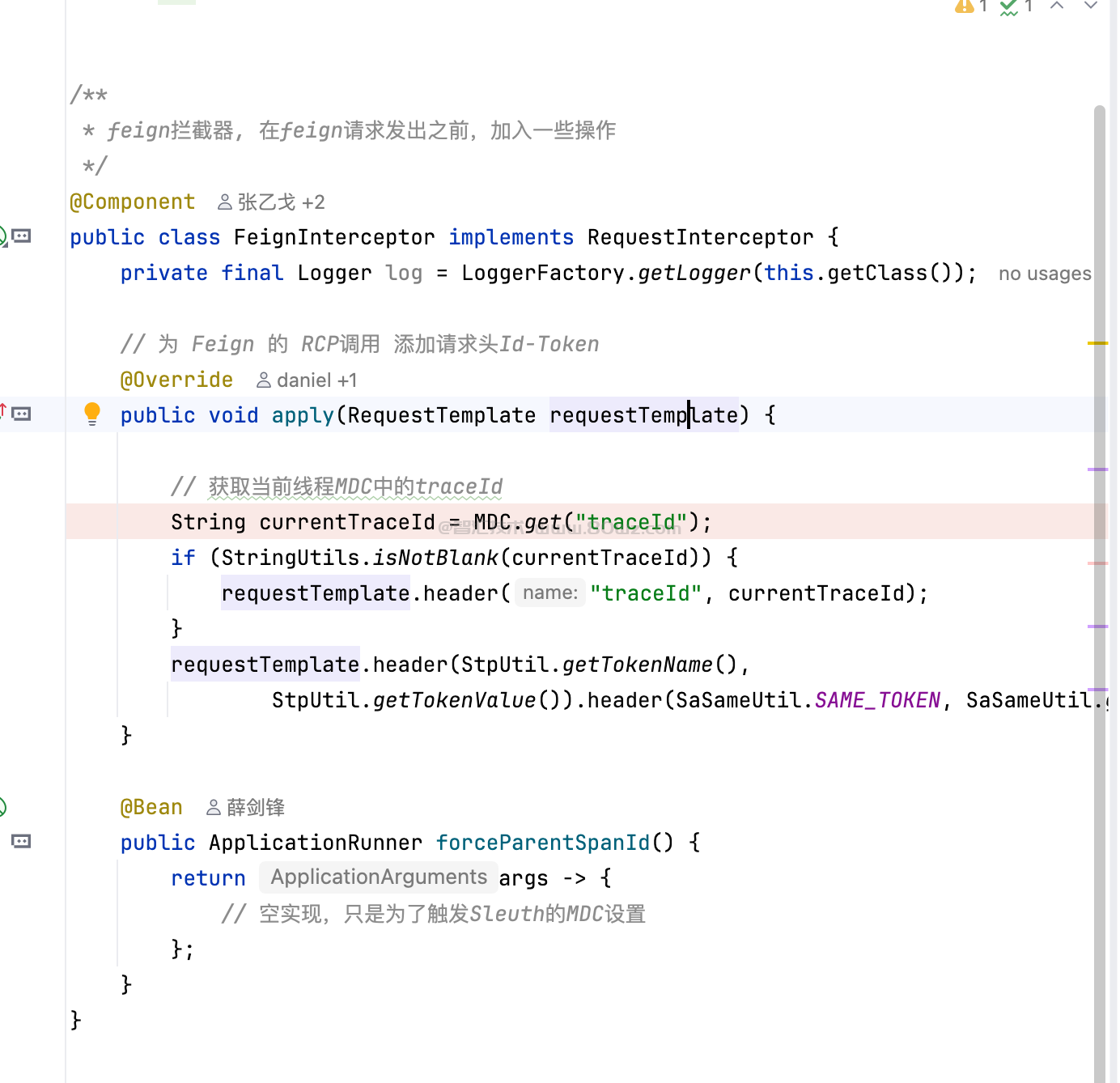Click the 'name:' parameter hint in header call
The height and width of the screenshot is (1083, 1120).
pyautogui.click(x=550, y=593)
